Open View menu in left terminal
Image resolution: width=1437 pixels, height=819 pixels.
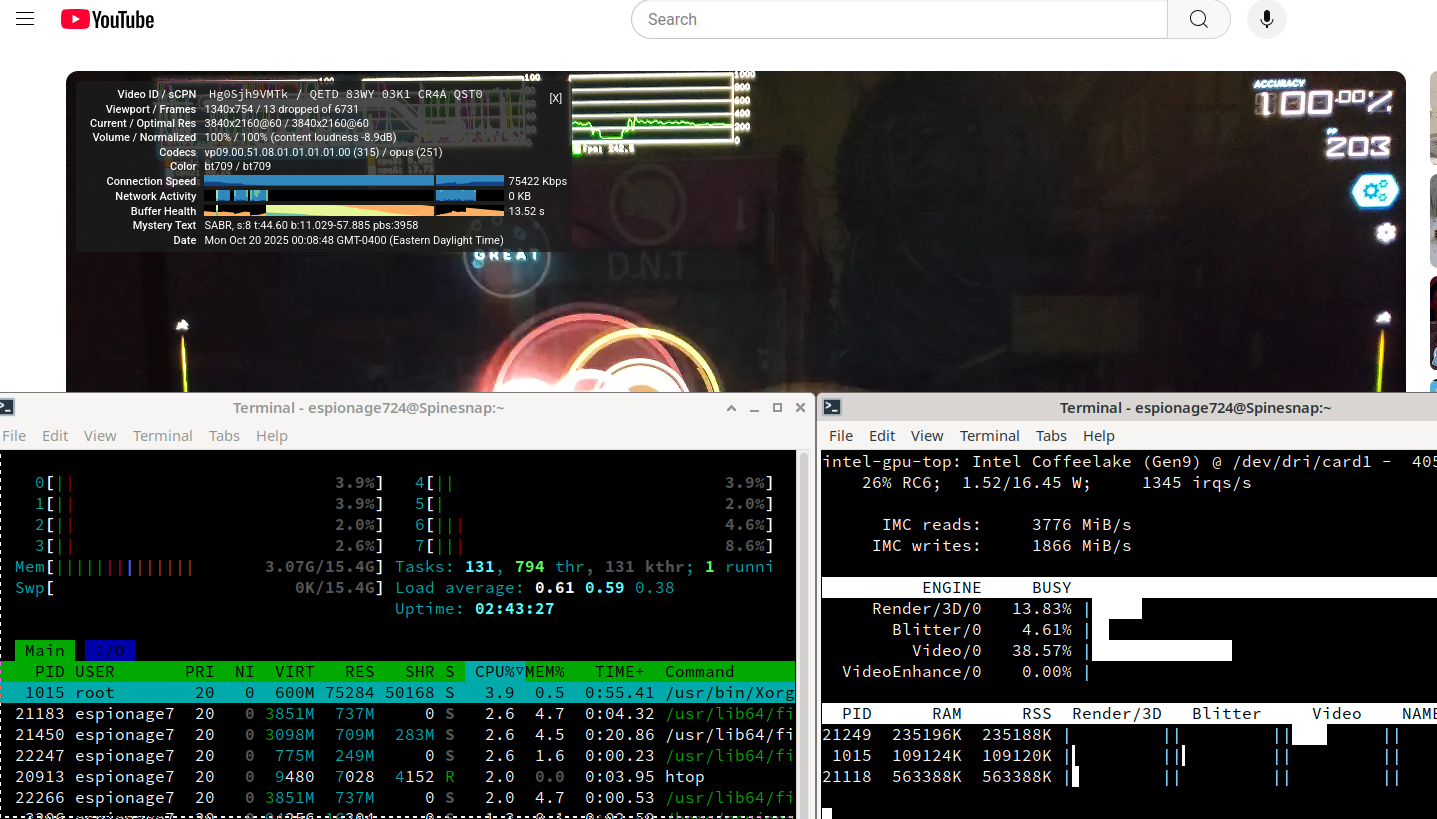tap(100, 436)
